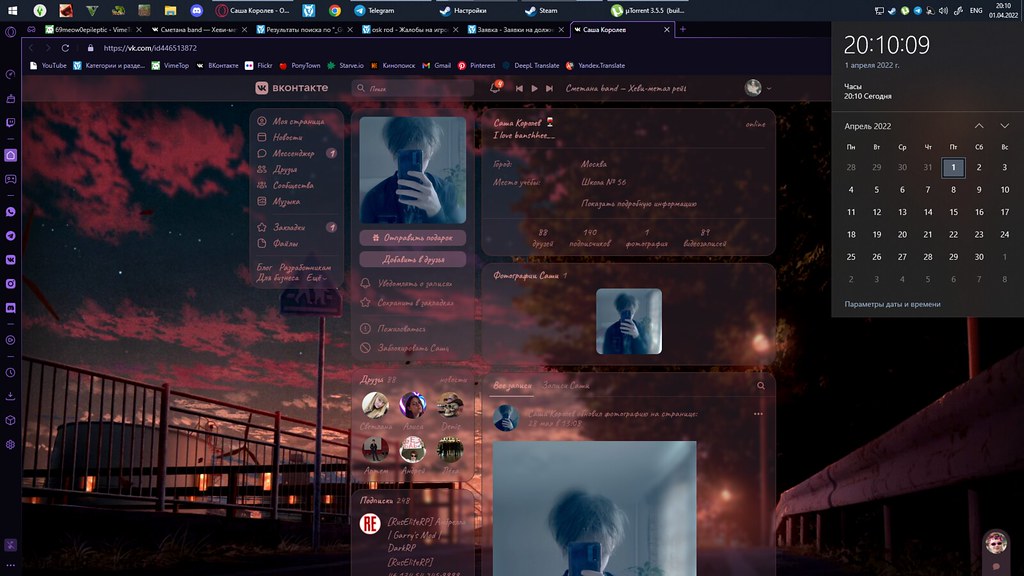Click the Отправить подарок button
Image resolution: width=1024 pixels, height=576 pixels.
tap(412, 238)
